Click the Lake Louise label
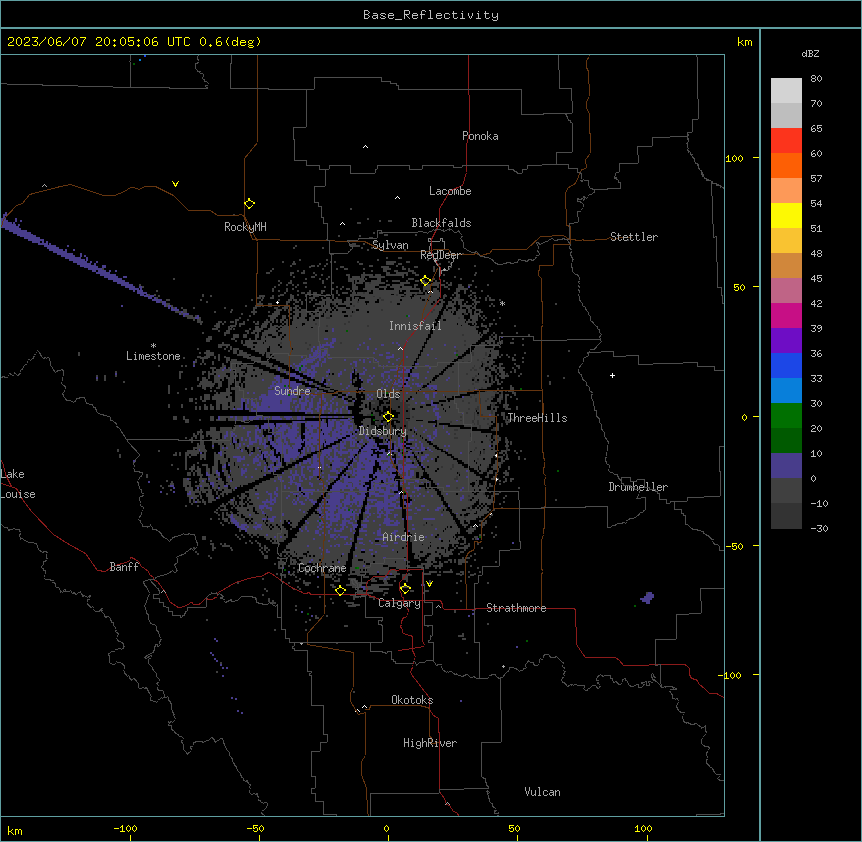This screenshot has height=842, width=862. pyautogui.click(x=18, y=484)
